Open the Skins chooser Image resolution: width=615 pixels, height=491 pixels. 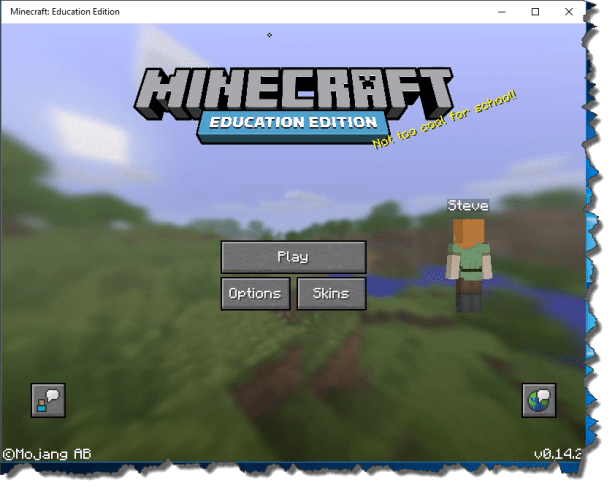331,293
